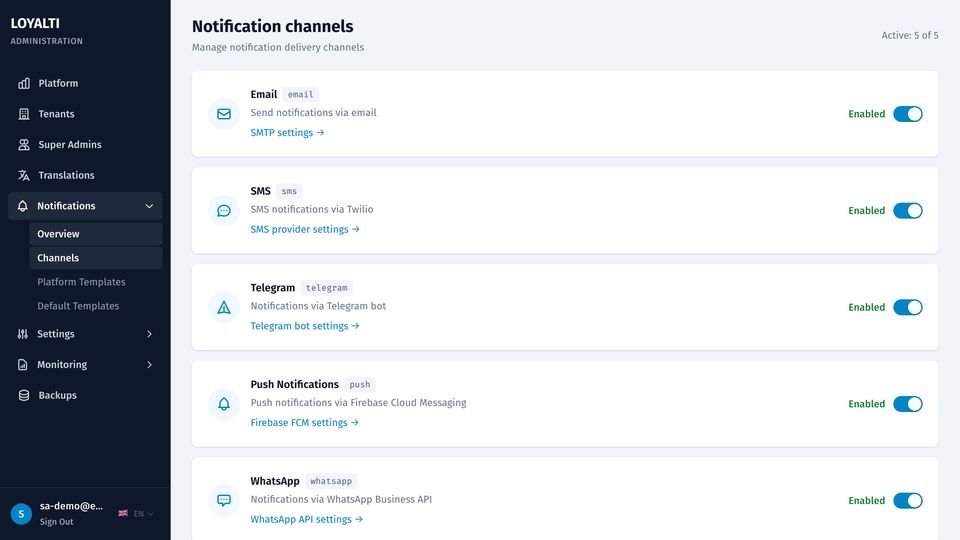Click the Notification channels heading
The image size is (960, 540).
tap(272, 26)
